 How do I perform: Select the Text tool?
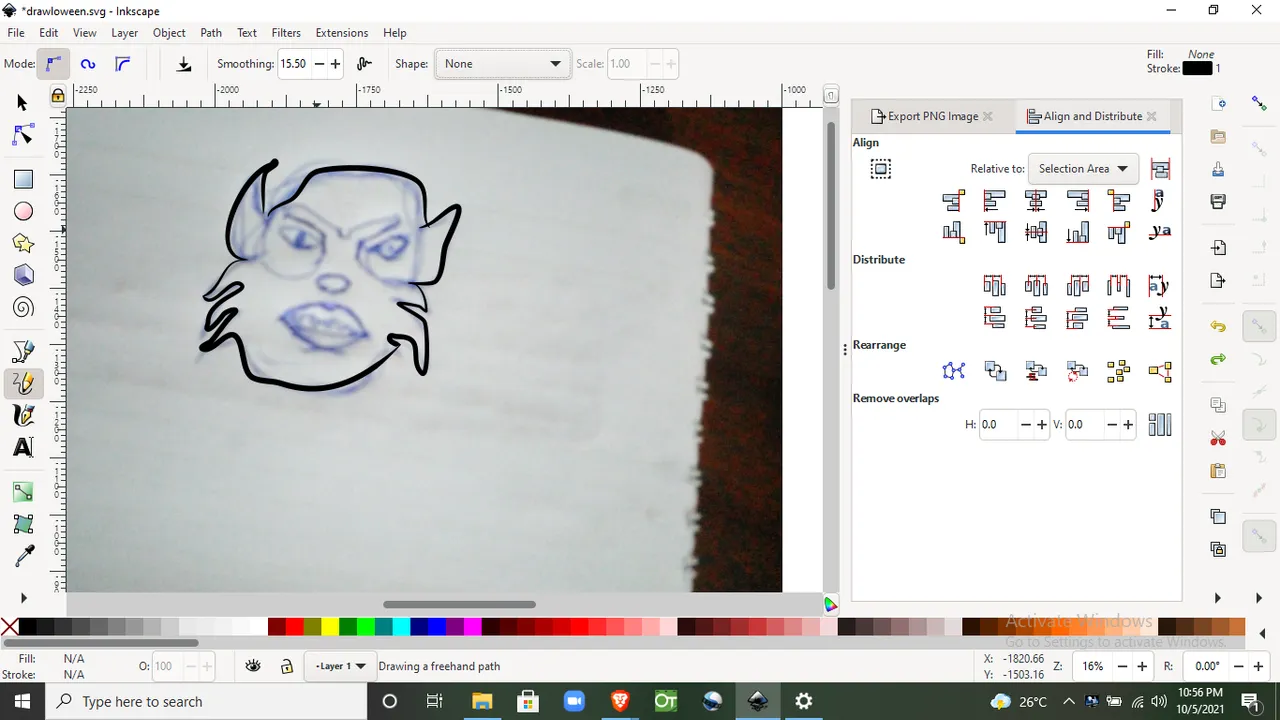(23, 447)
